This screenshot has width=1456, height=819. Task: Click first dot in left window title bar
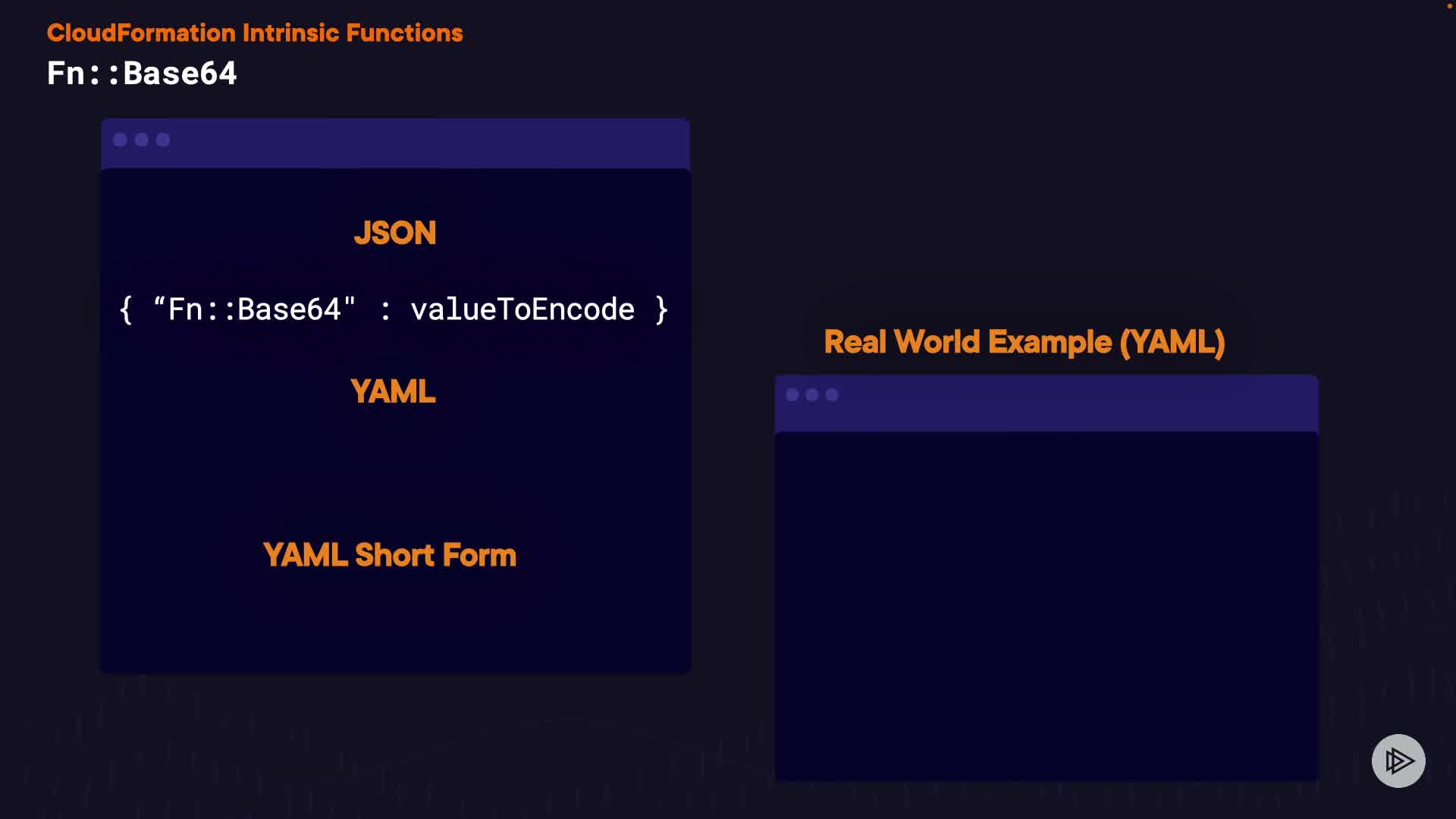pyautogui.click(x=120, y=140)
